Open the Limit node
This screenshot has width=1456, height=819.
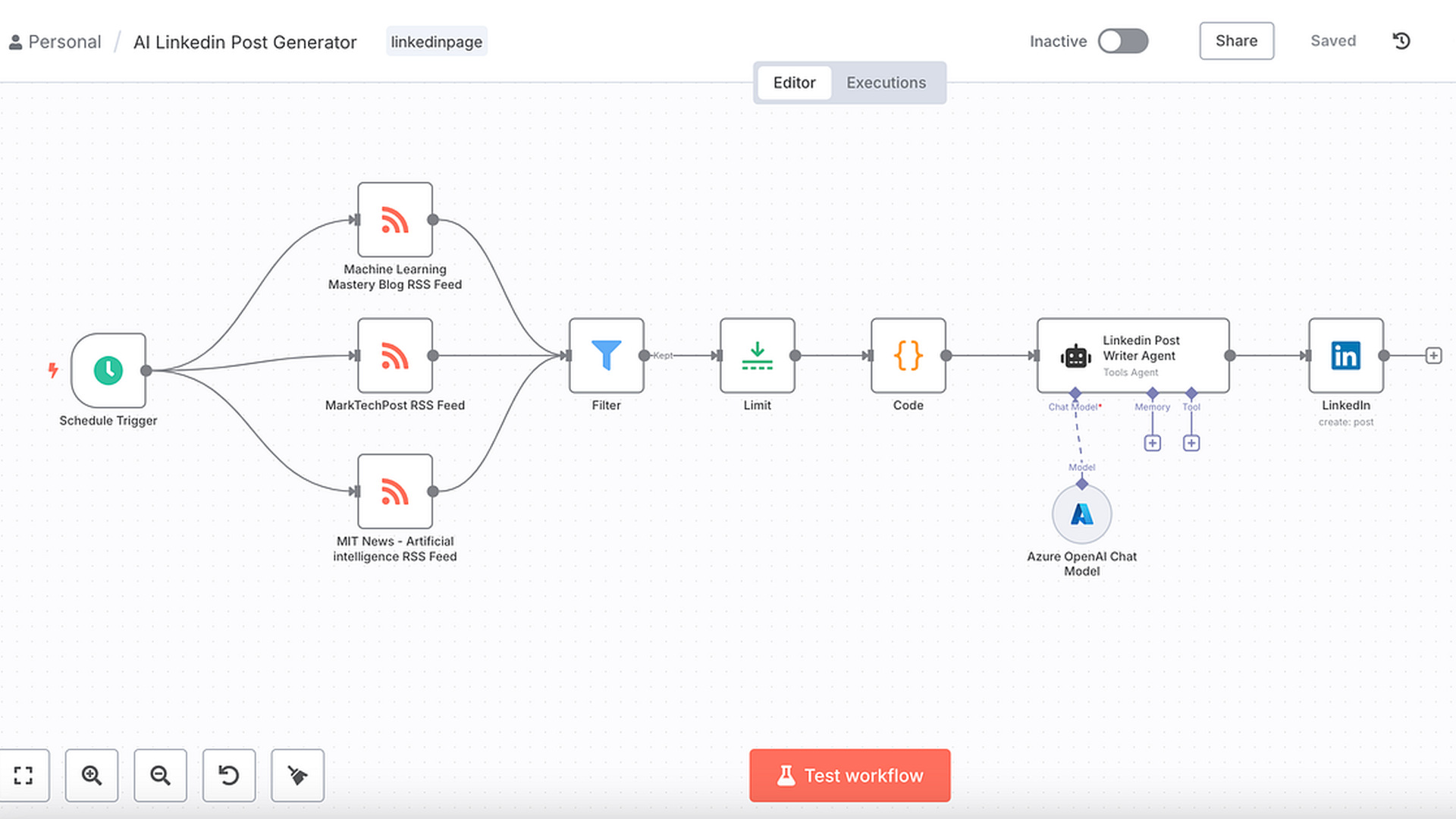coord(758,356)
